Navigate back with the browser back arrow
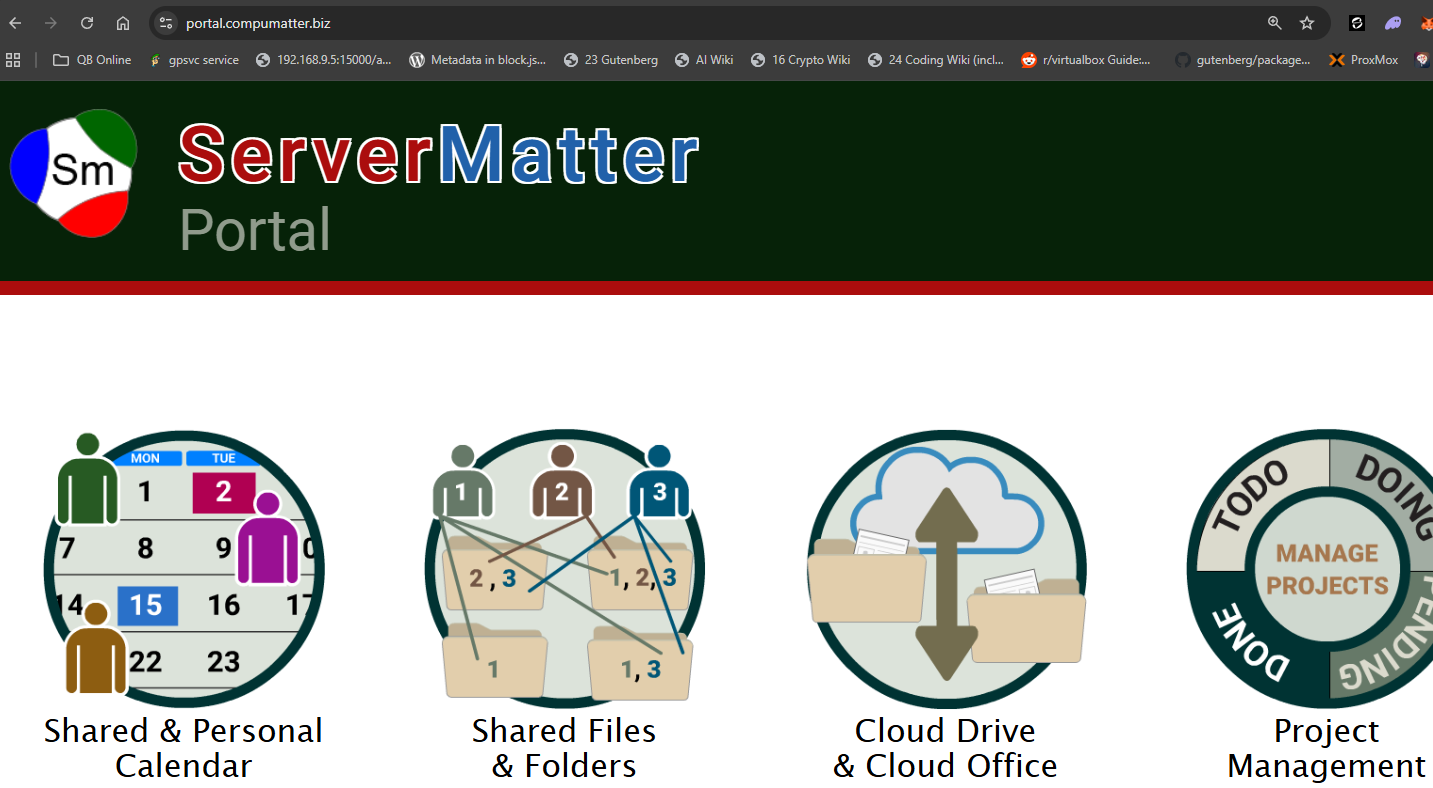 pyautogui.click(x=15, y=23)
